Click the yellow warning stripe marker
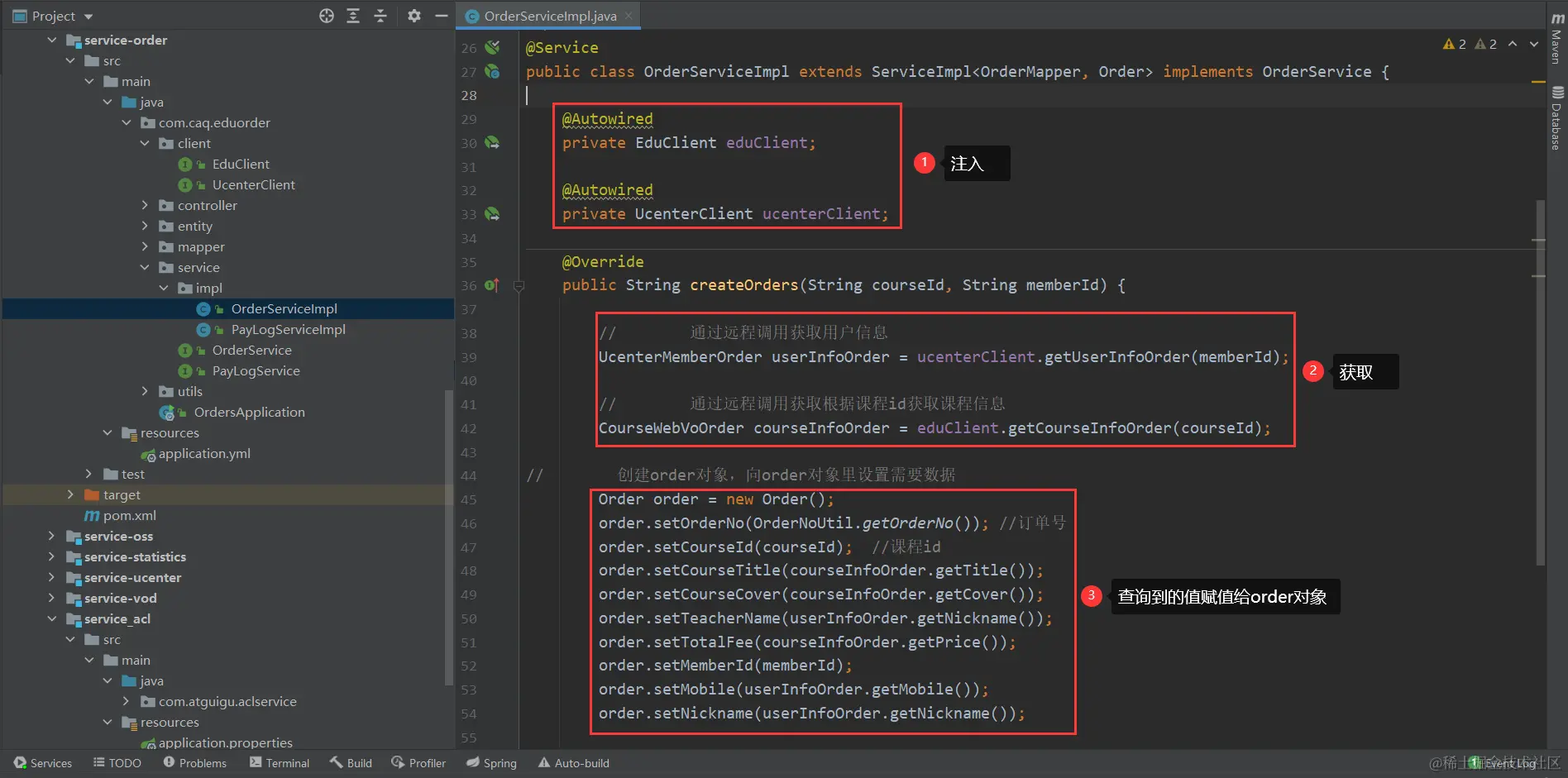1568x778 pixels. pos(1538,82)
